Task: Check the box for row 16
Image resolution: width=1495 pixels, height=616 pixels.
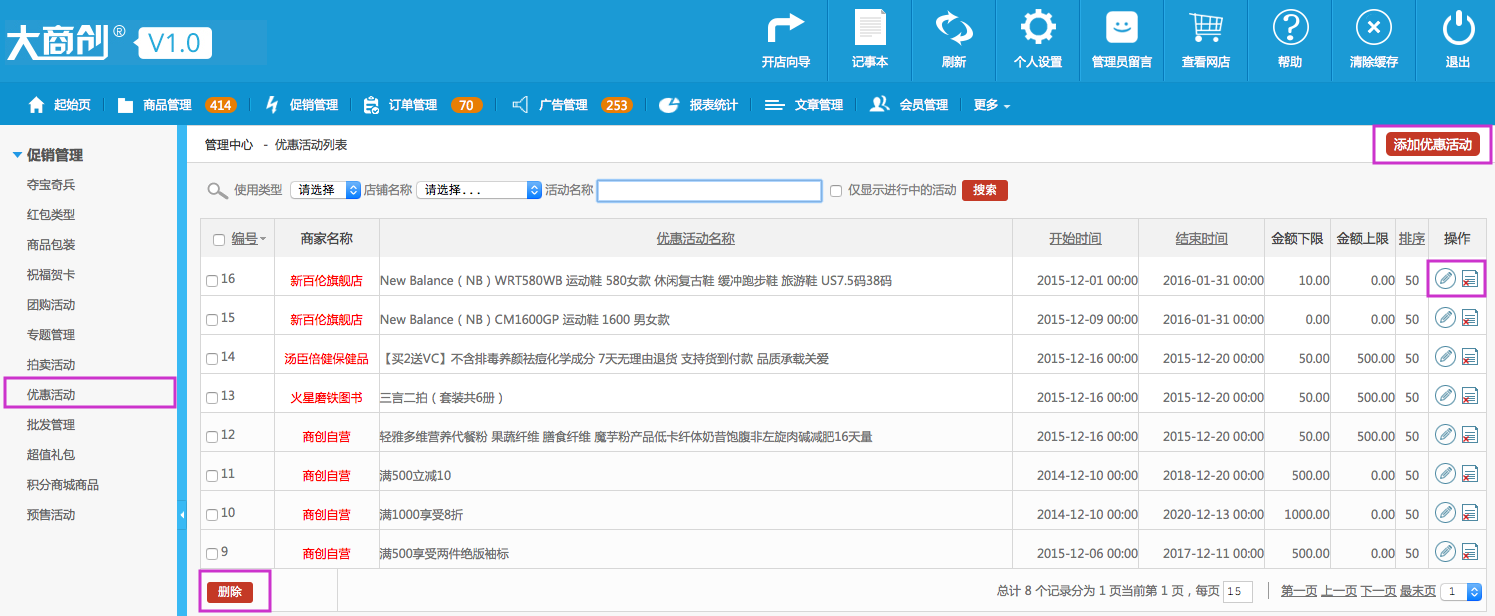Action: [212, 281]
